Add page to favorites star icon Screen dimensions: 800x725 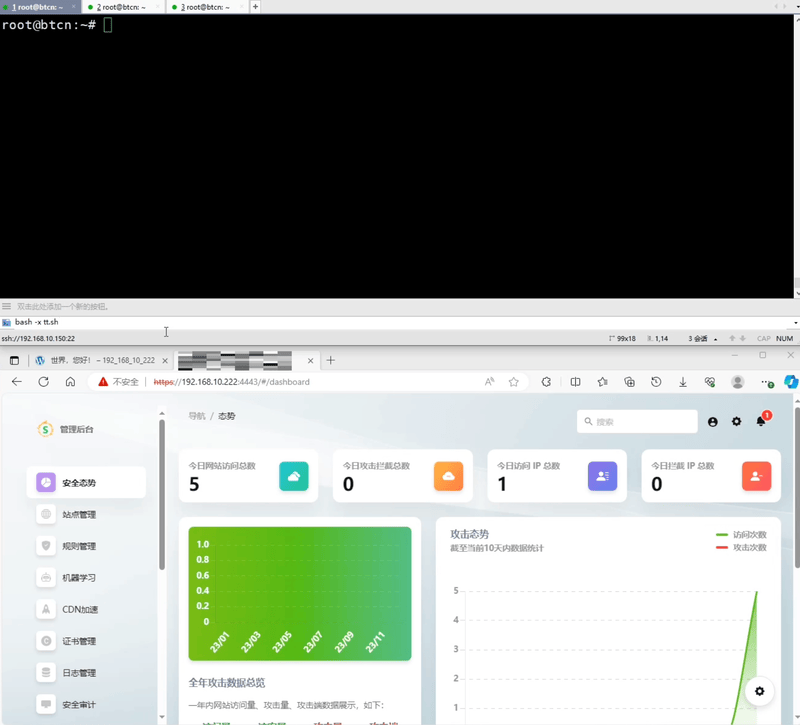513,382
